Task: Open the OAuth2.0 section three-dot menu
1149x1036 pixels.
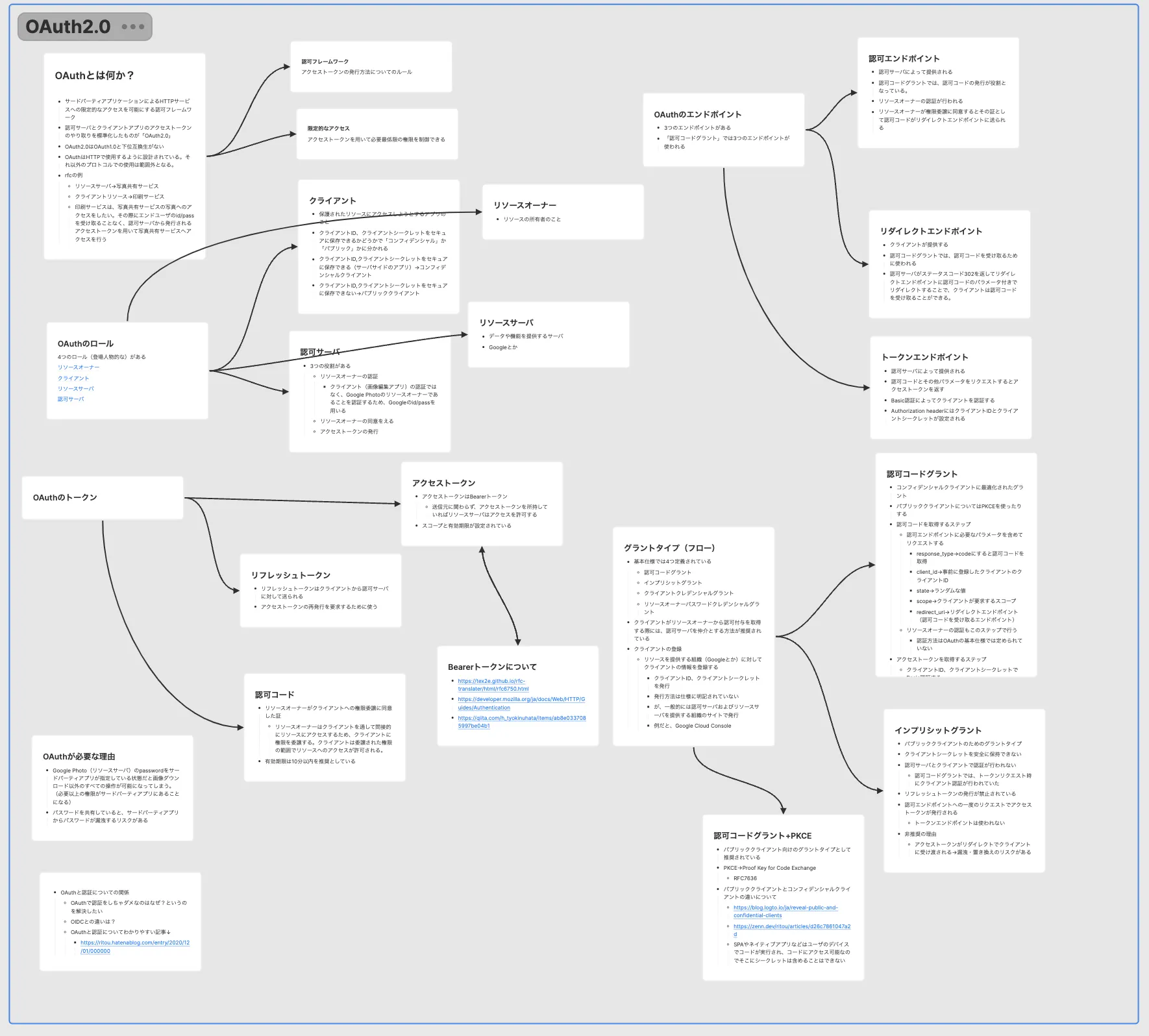Action: [x=133, y=27]
